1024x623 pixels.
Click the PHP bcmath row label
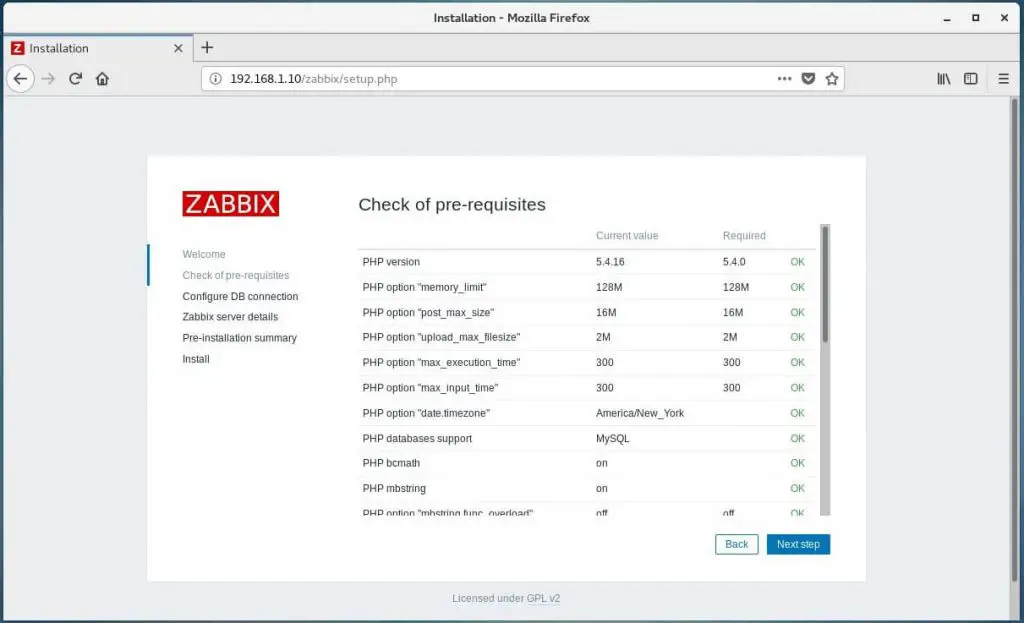pos(391,463)
